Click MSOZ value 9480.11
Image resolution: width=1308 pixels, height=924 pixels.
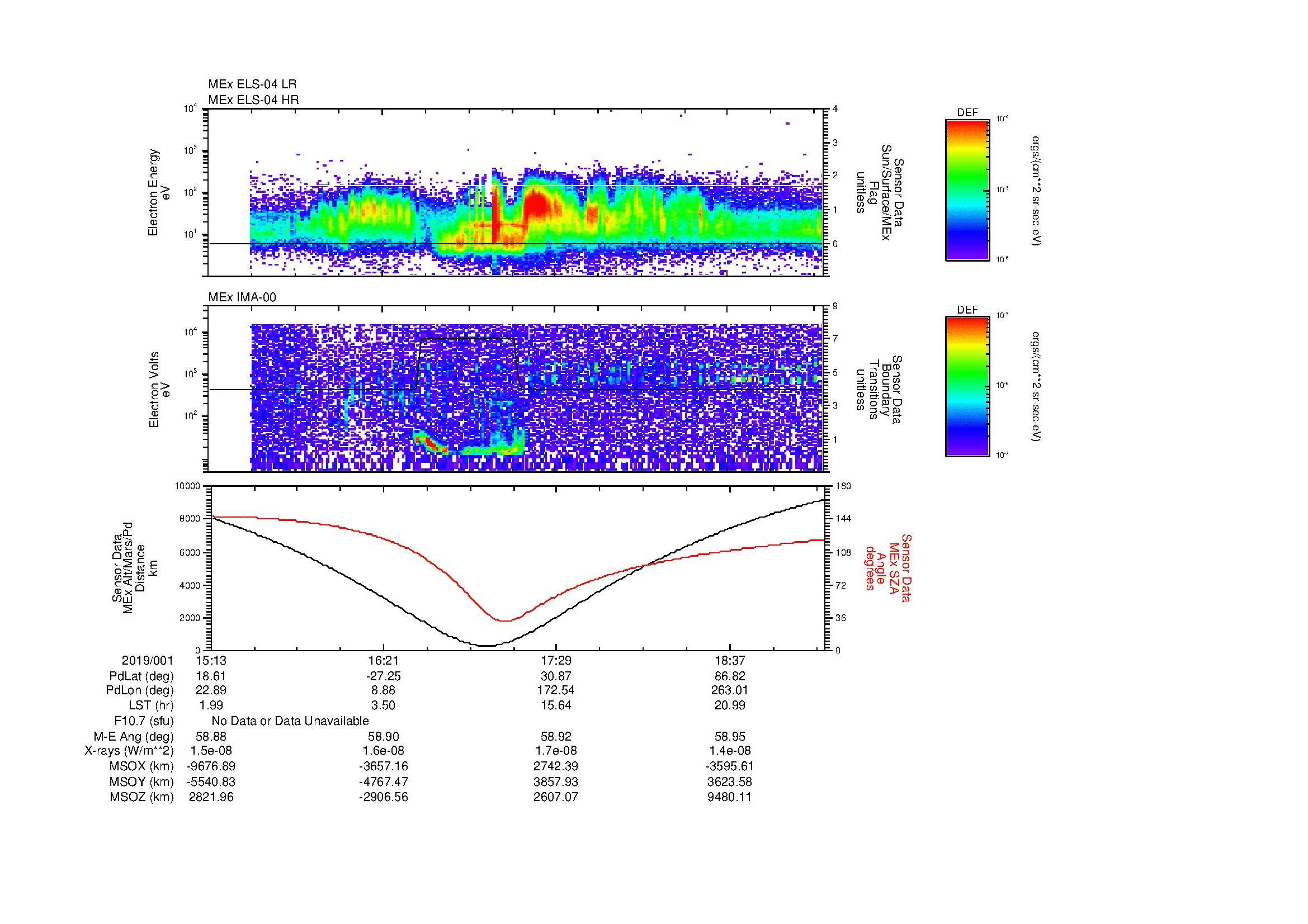coord(730,797)
